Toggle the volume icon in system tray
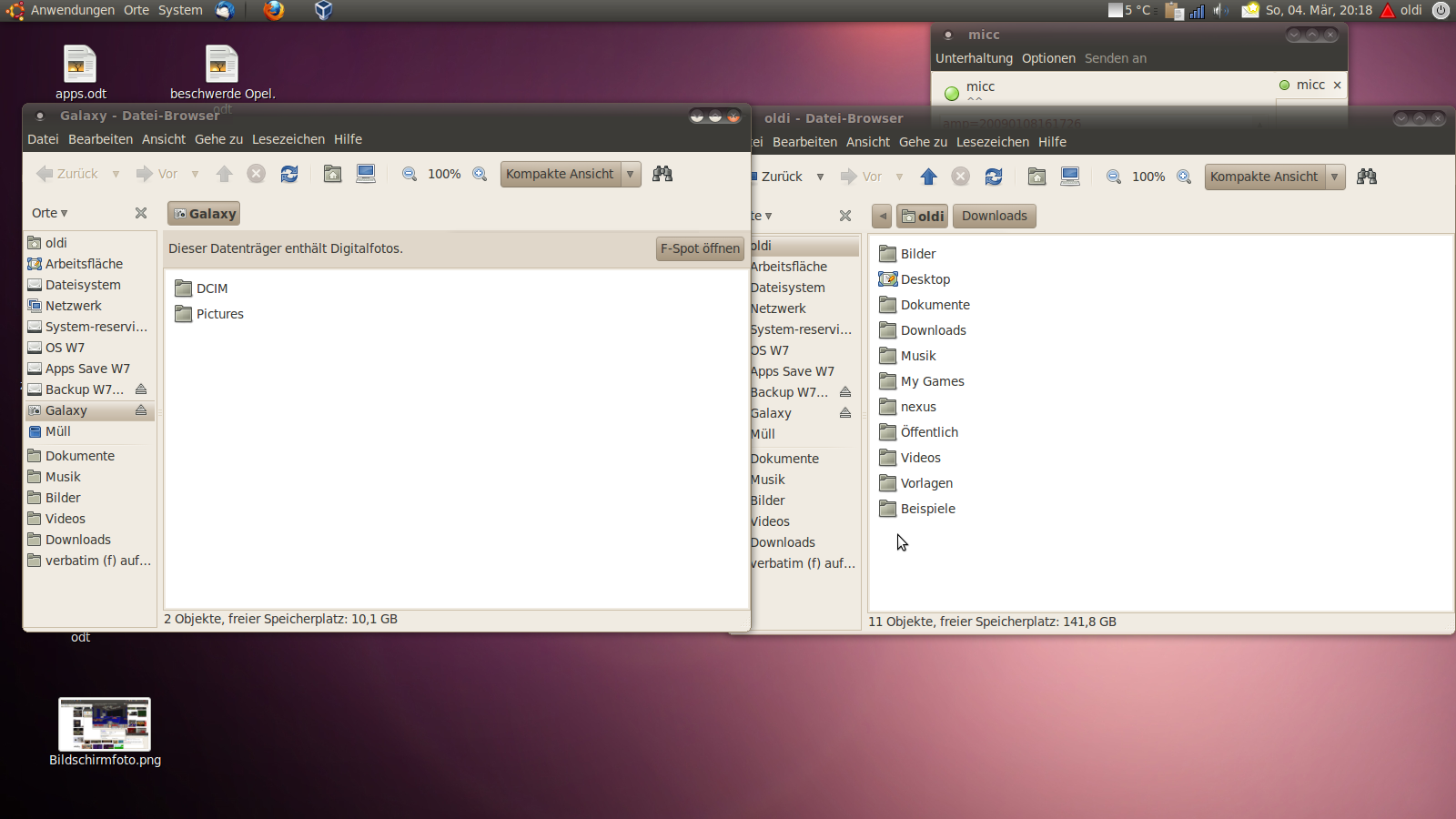This screenshot has height=819, width=1456. [x=1220, y=10]
